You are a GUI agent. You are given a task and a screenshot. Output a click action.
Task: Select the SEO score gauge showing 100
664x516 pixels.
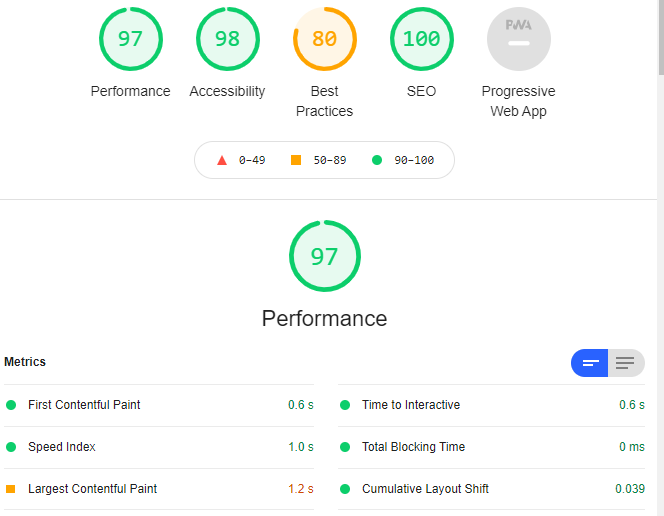tap(422, 39)
